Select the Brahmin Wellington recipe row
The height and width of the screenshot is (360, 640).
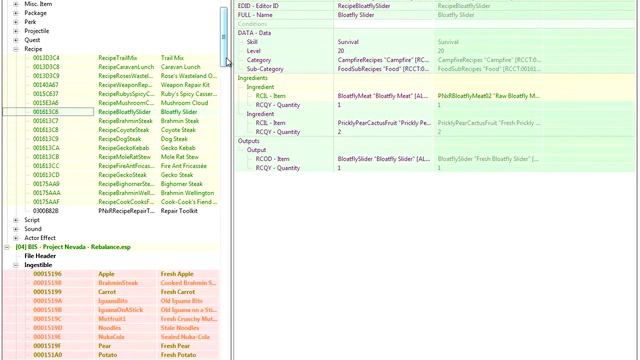(x=111, y=193)
